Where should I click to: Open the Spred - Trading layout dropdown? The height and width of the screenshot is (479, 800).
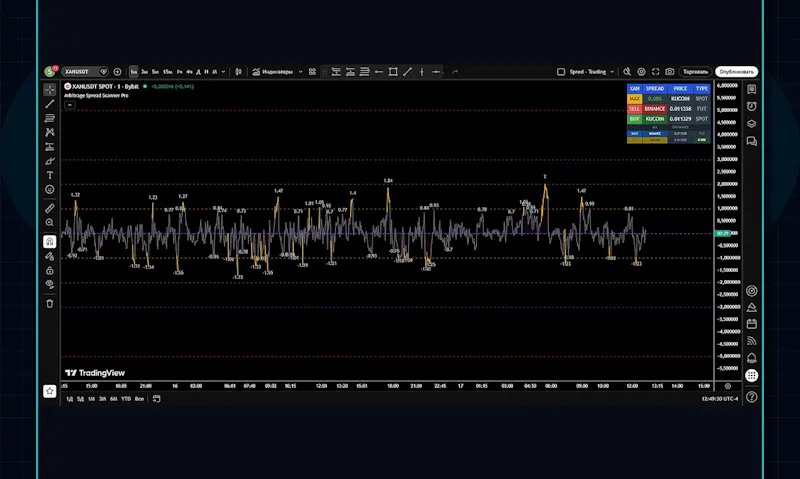(x=591, y=72)
